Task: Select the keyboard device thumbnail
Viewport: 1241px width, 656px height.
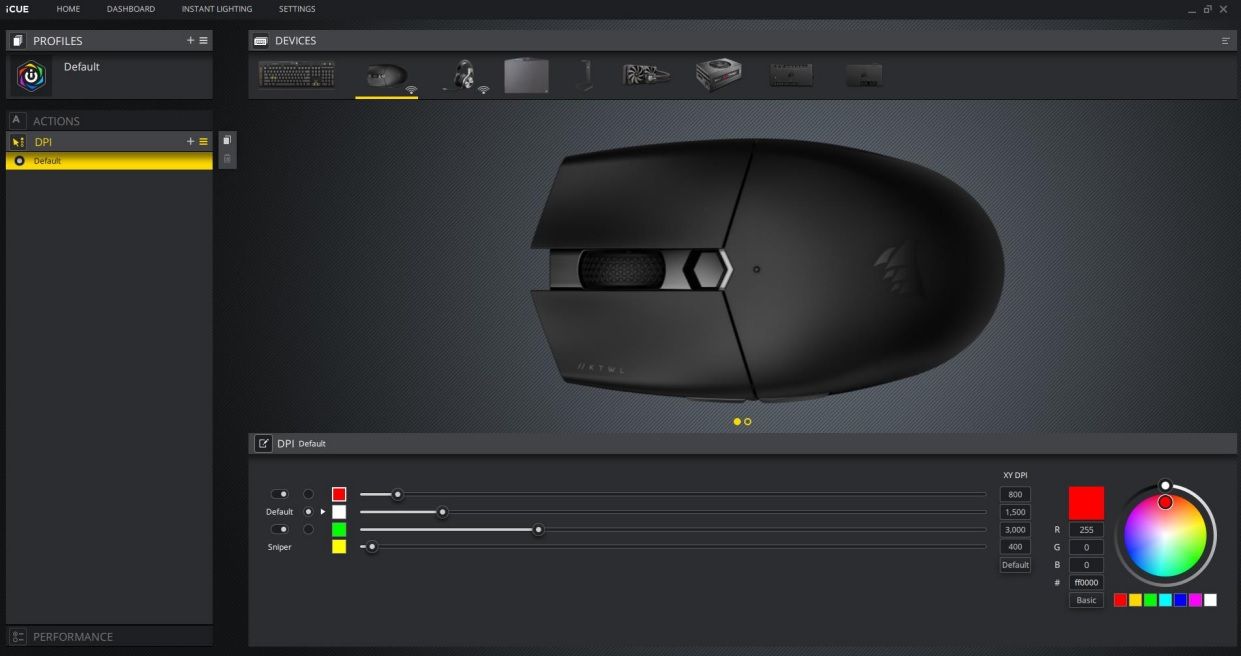Action: pyautogui.click(x=296, y=76)
